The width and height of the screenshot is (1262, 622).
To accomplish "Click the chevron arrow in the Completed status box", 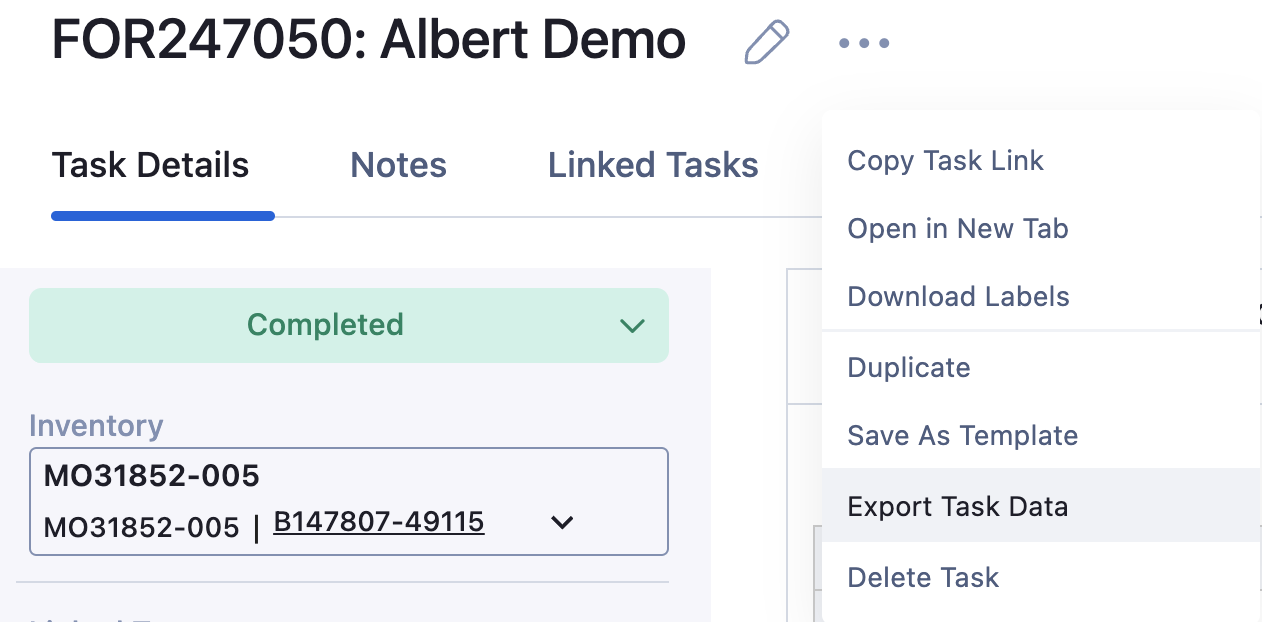I will 632,326.
